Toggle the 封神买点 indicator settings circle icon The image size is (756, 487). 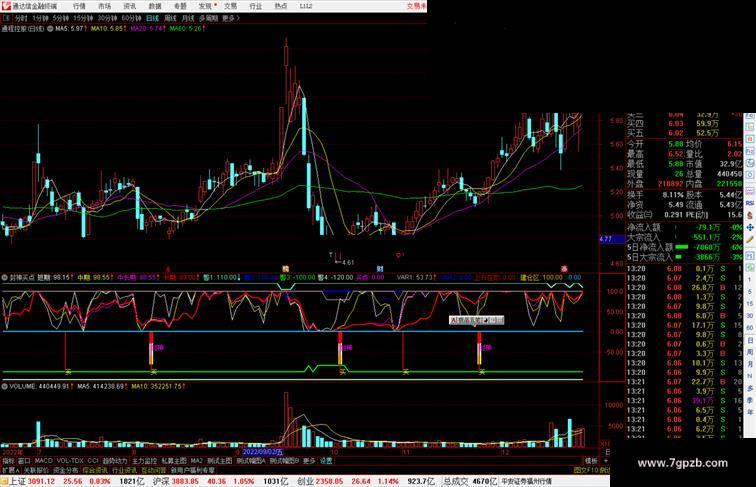[4, 278]
